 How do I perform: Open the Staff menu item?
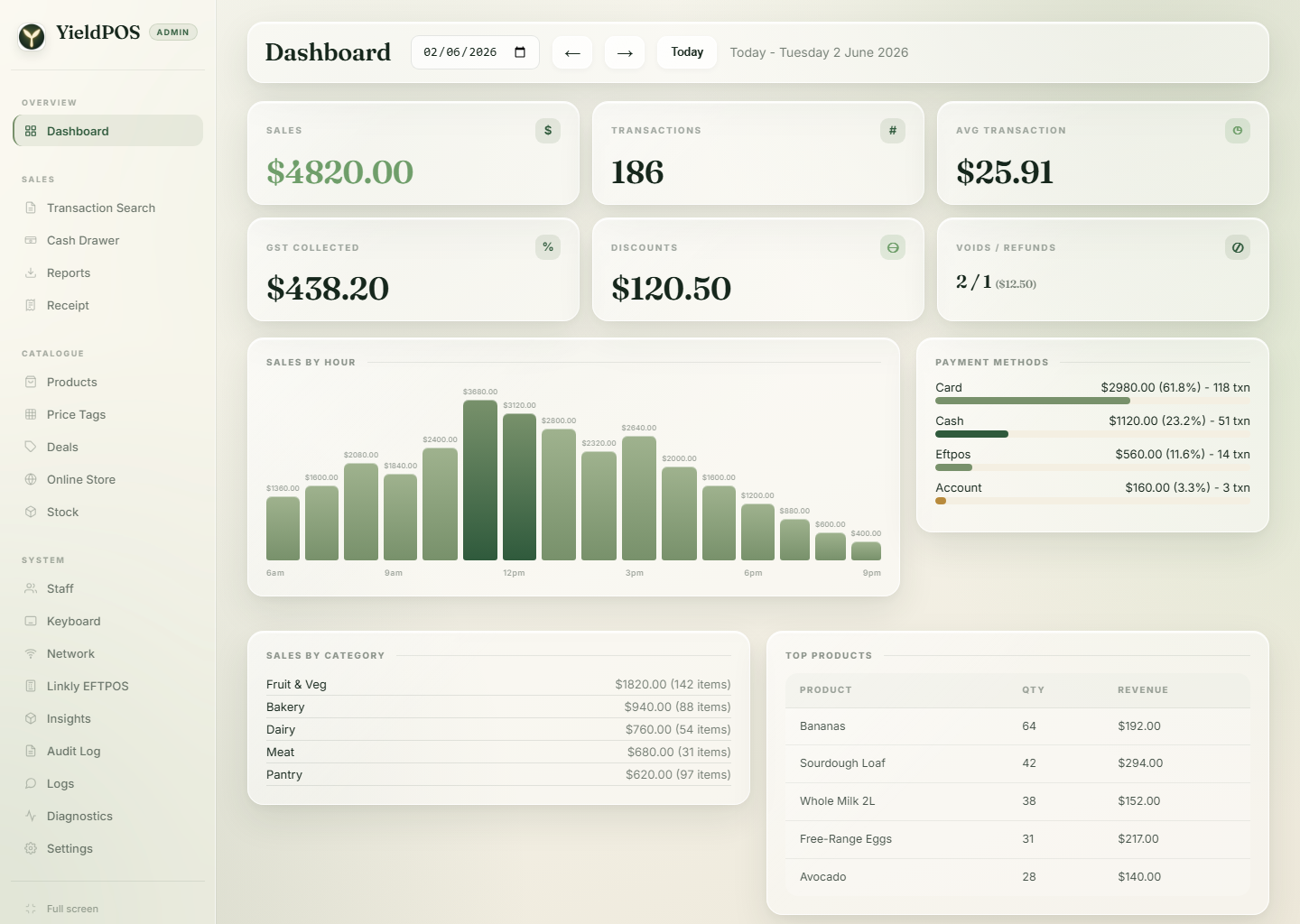pyautogui.click(x=107, y=588)
